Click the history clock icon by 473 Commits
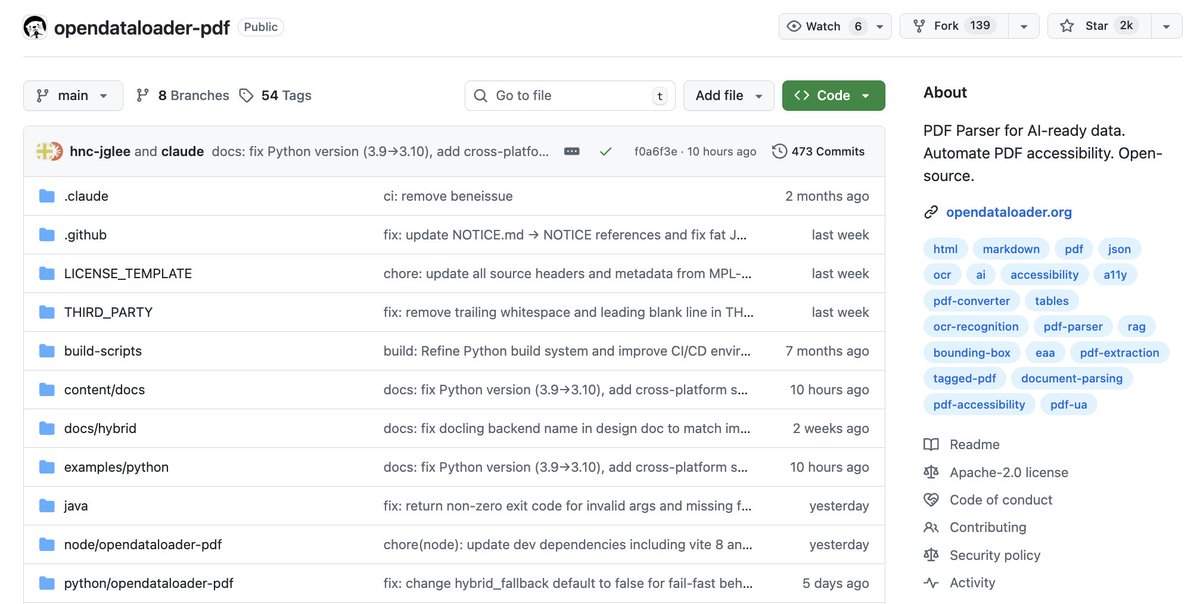The width and height of the screenshot is (1200, 604). click(780, 151)
